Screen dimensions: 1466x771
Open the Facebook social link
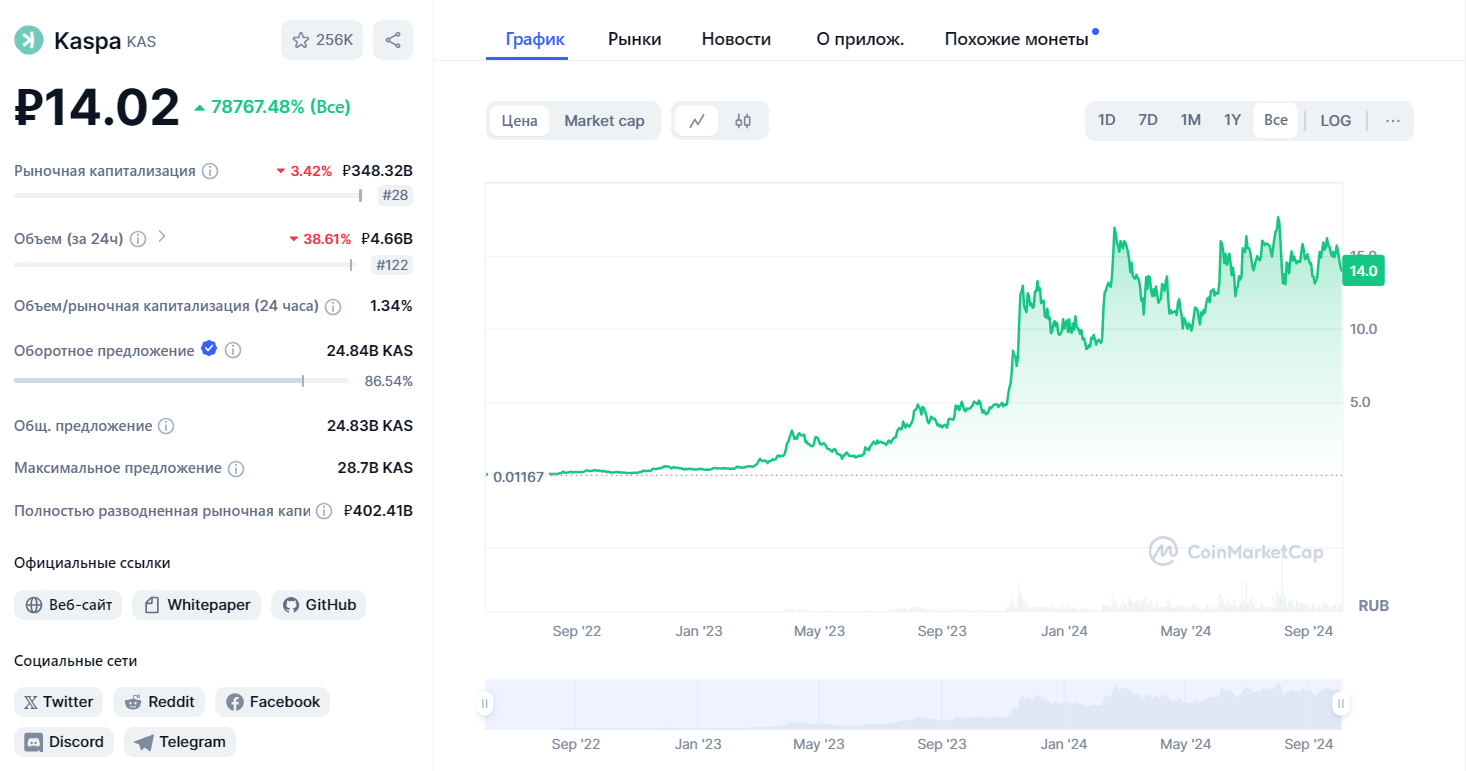pyautogui.click(x=272, y=702)
